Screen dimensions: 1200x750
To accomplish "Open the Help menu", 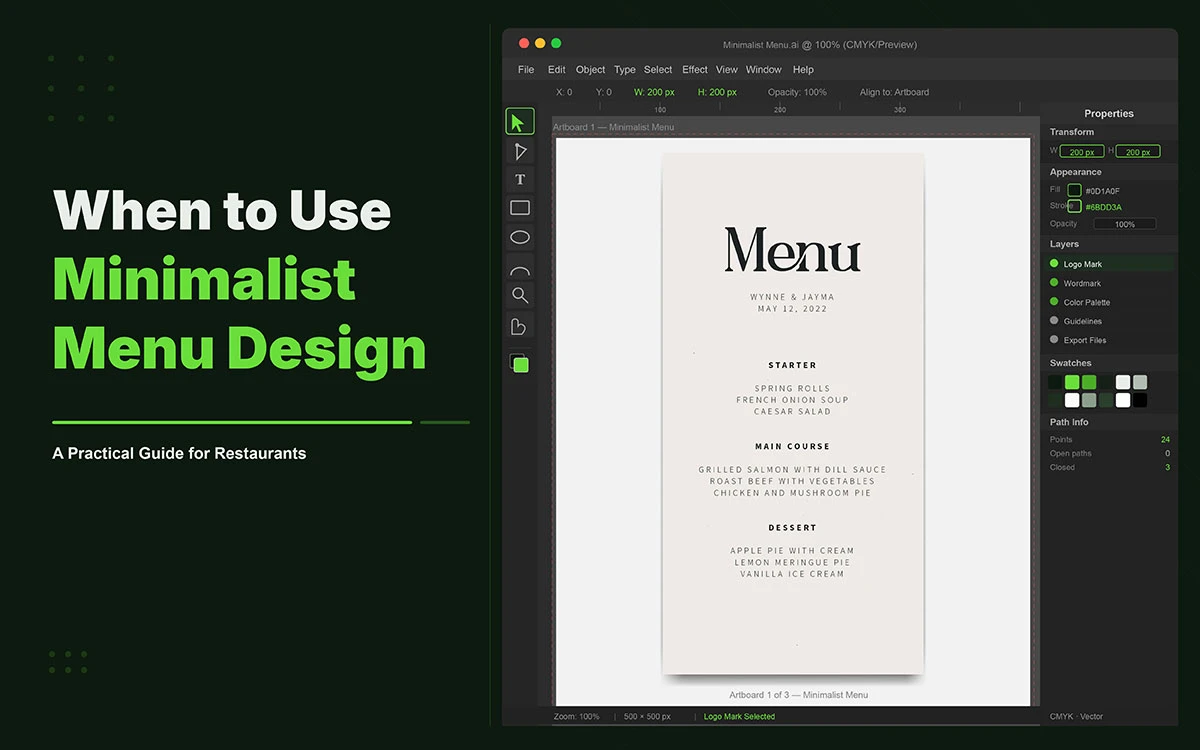I will [x=803, y=70].
